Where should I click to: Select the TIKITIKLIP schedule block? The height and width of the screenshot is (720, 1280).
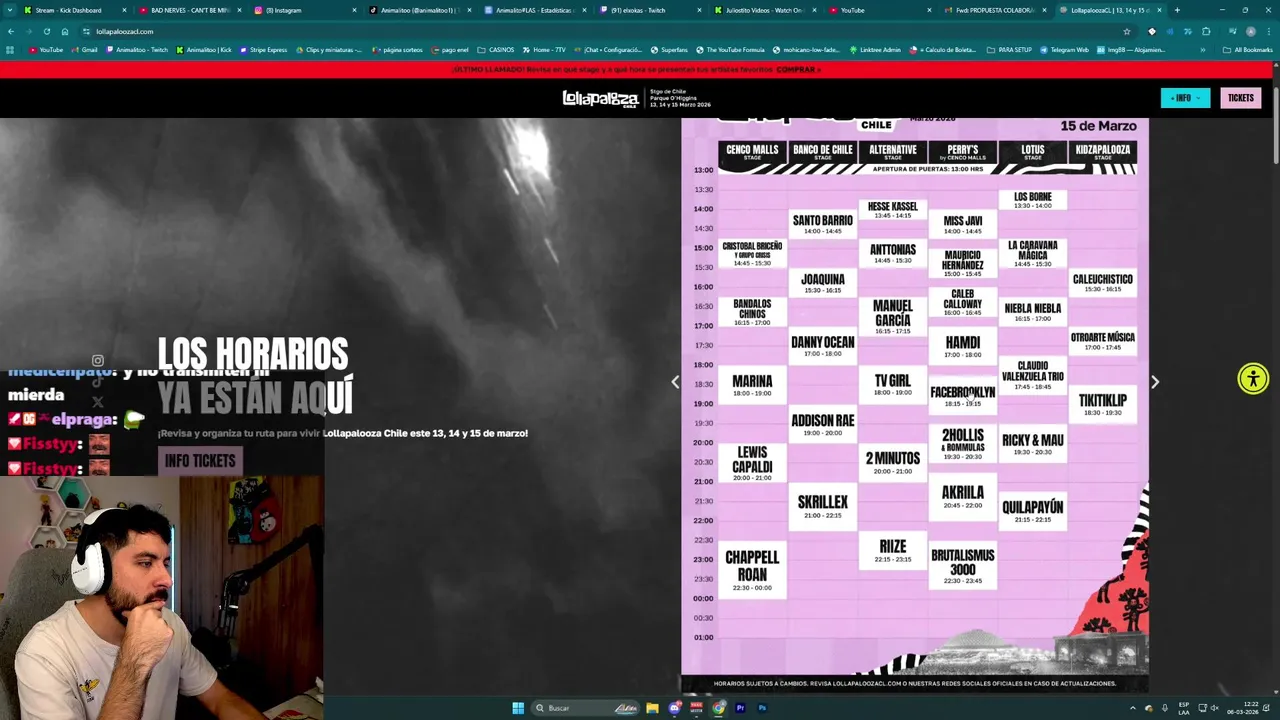pyautogui.click(x=1102, y=404)
